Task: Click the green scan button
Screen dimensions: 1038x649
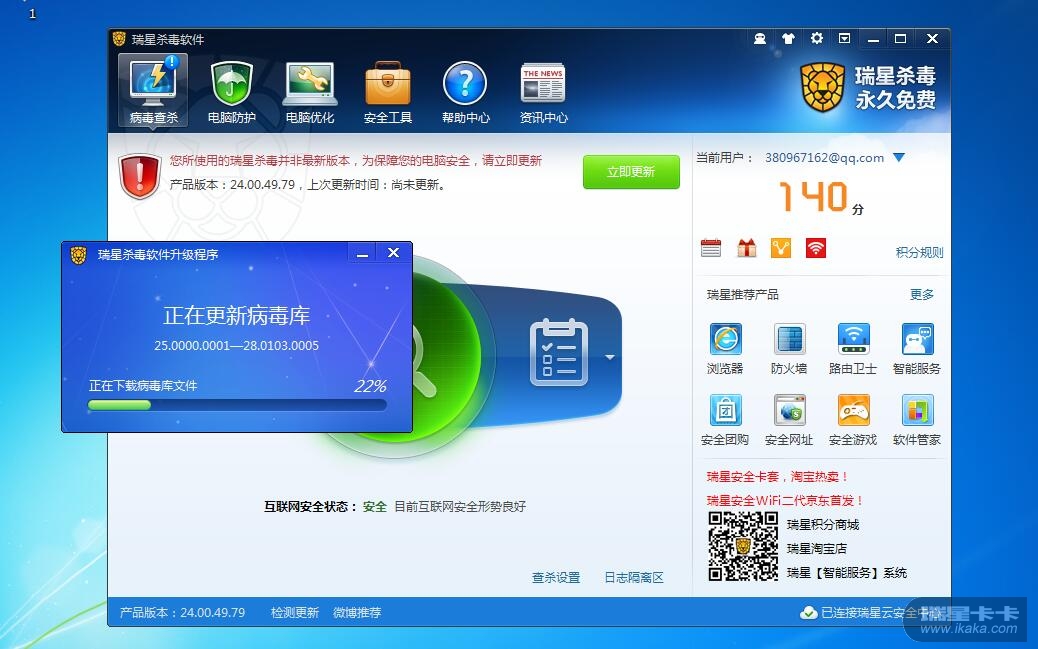Action: (444, 358)
